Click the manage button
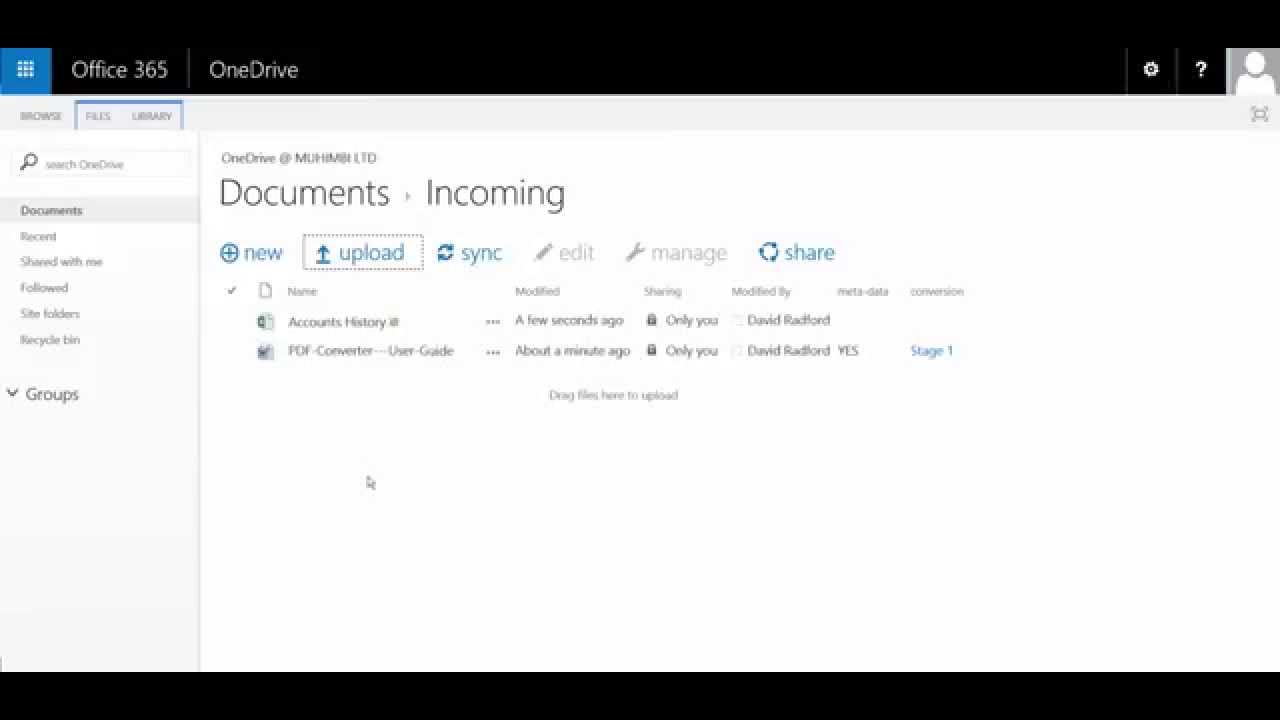The height and width of the screenshot is (720, 1280). click(x=676, y=253)
